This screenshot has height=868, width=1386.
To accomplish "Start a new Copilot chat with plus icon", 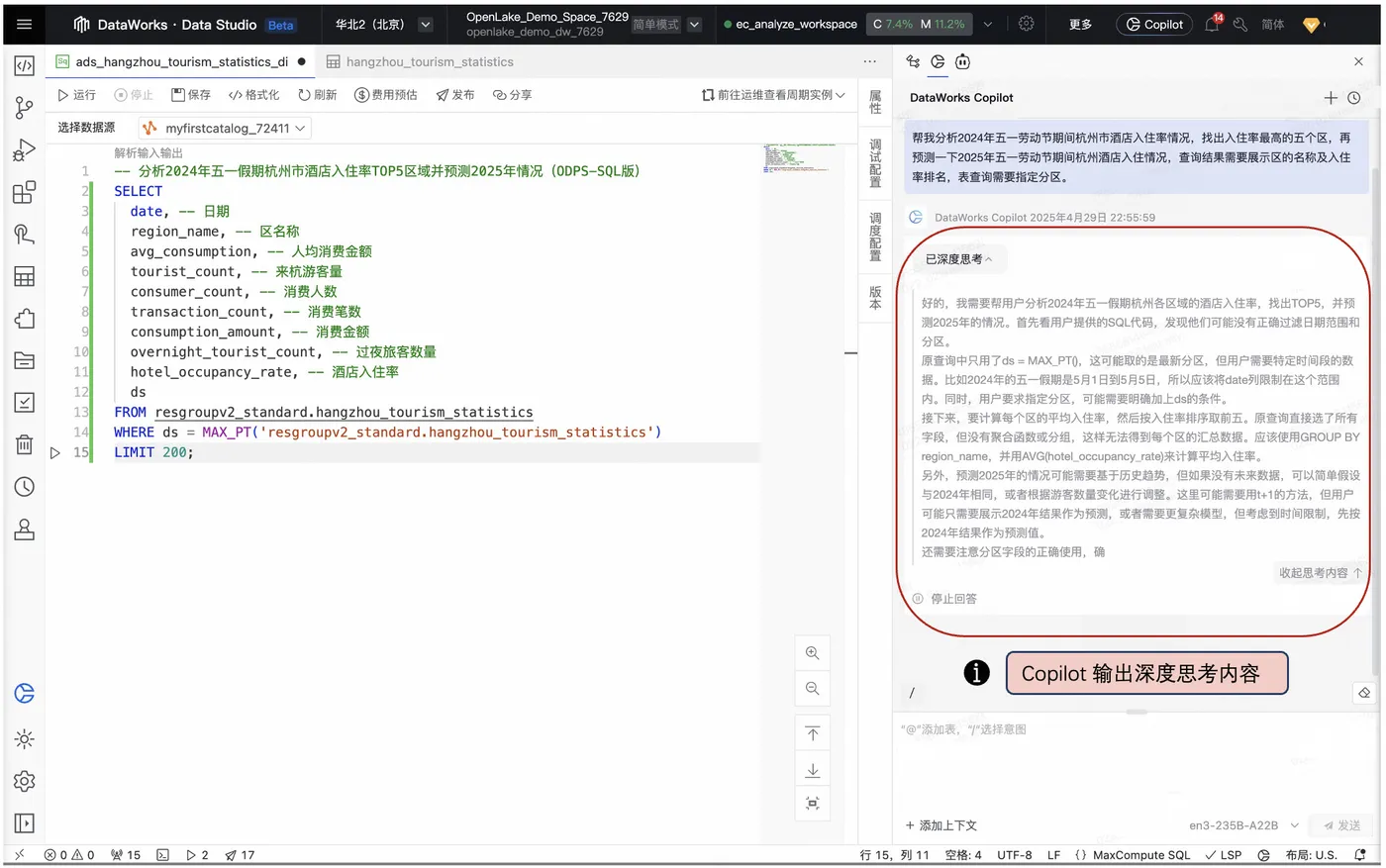I will pyautogui.click(x=1331, y=98).
